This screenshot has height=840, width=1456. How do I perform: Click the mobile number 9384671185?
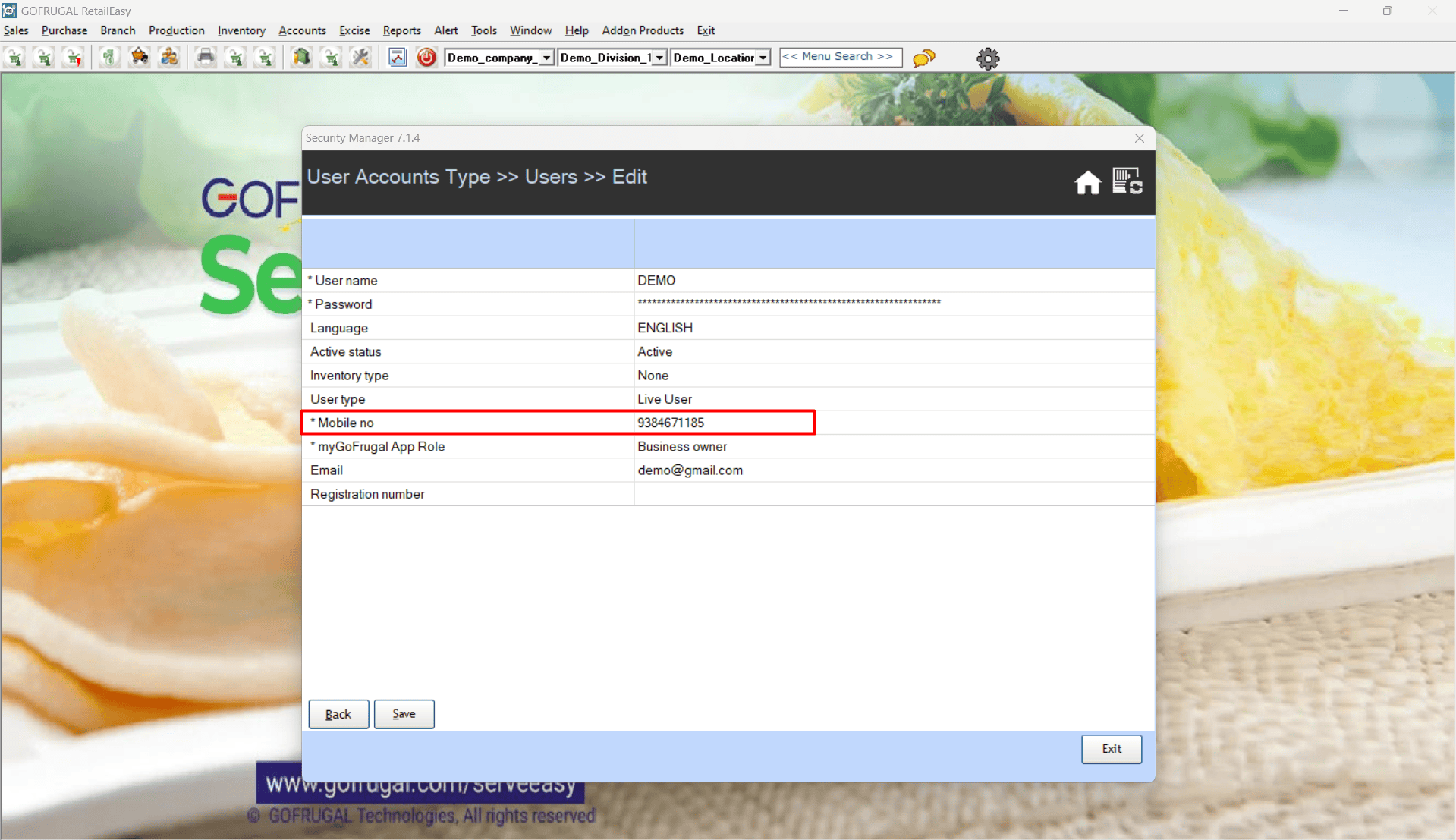click(x=671, y=423)
